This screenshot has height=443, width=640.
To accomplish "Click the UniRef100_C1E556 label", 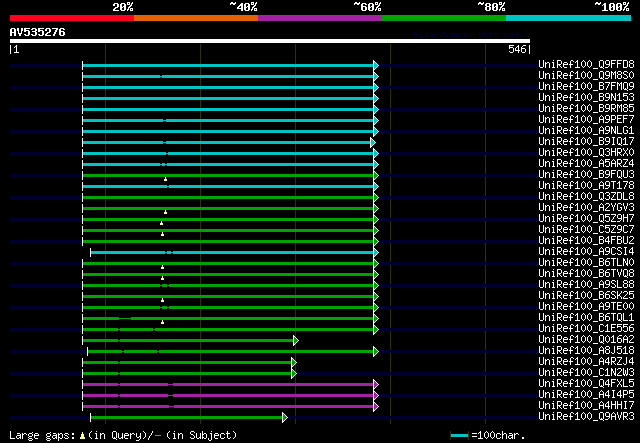I will [586, 329].
